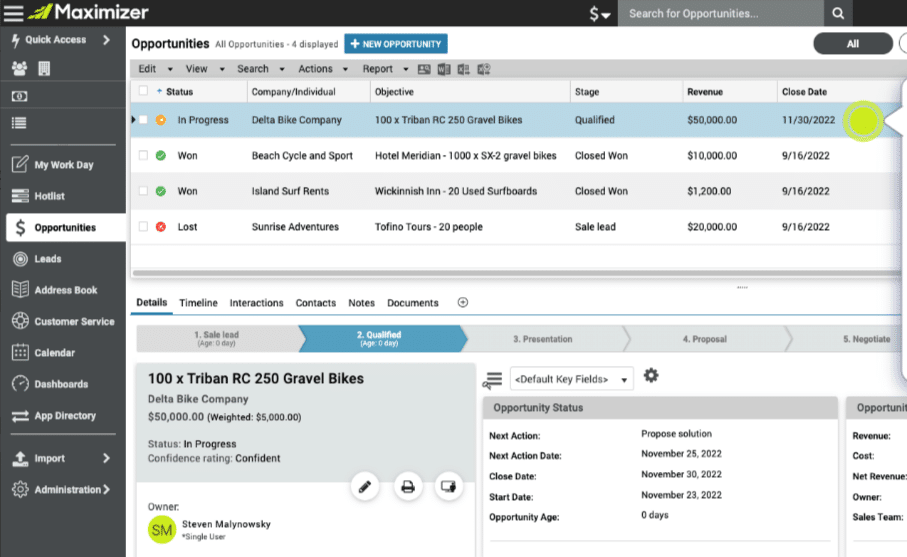The image size is (907, 557).
Task: Select the All filter pill
Action: (x=853, y=43)
